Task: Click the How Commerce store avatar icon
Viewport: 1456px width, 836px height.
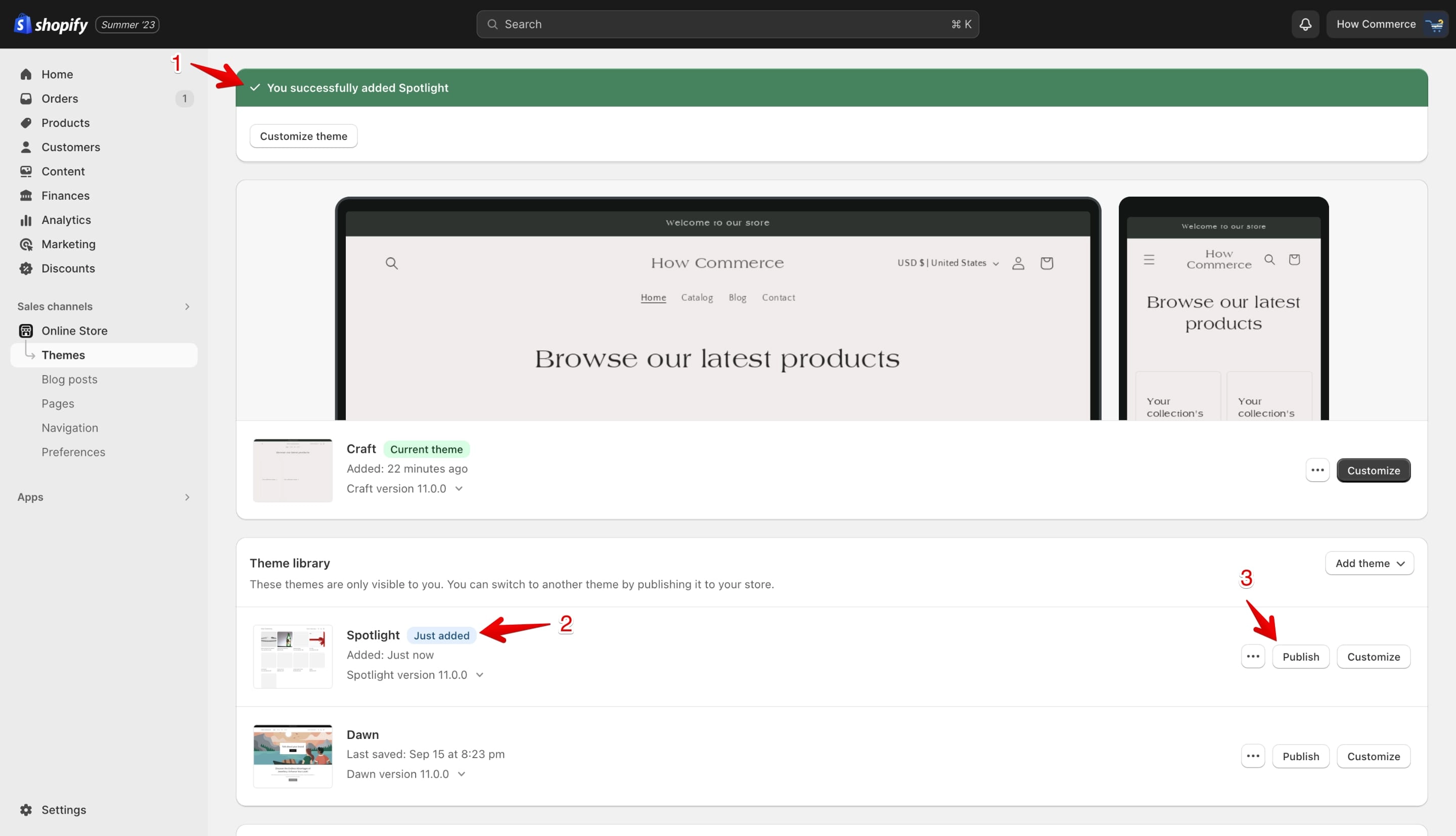Action: click(1435, 24)
